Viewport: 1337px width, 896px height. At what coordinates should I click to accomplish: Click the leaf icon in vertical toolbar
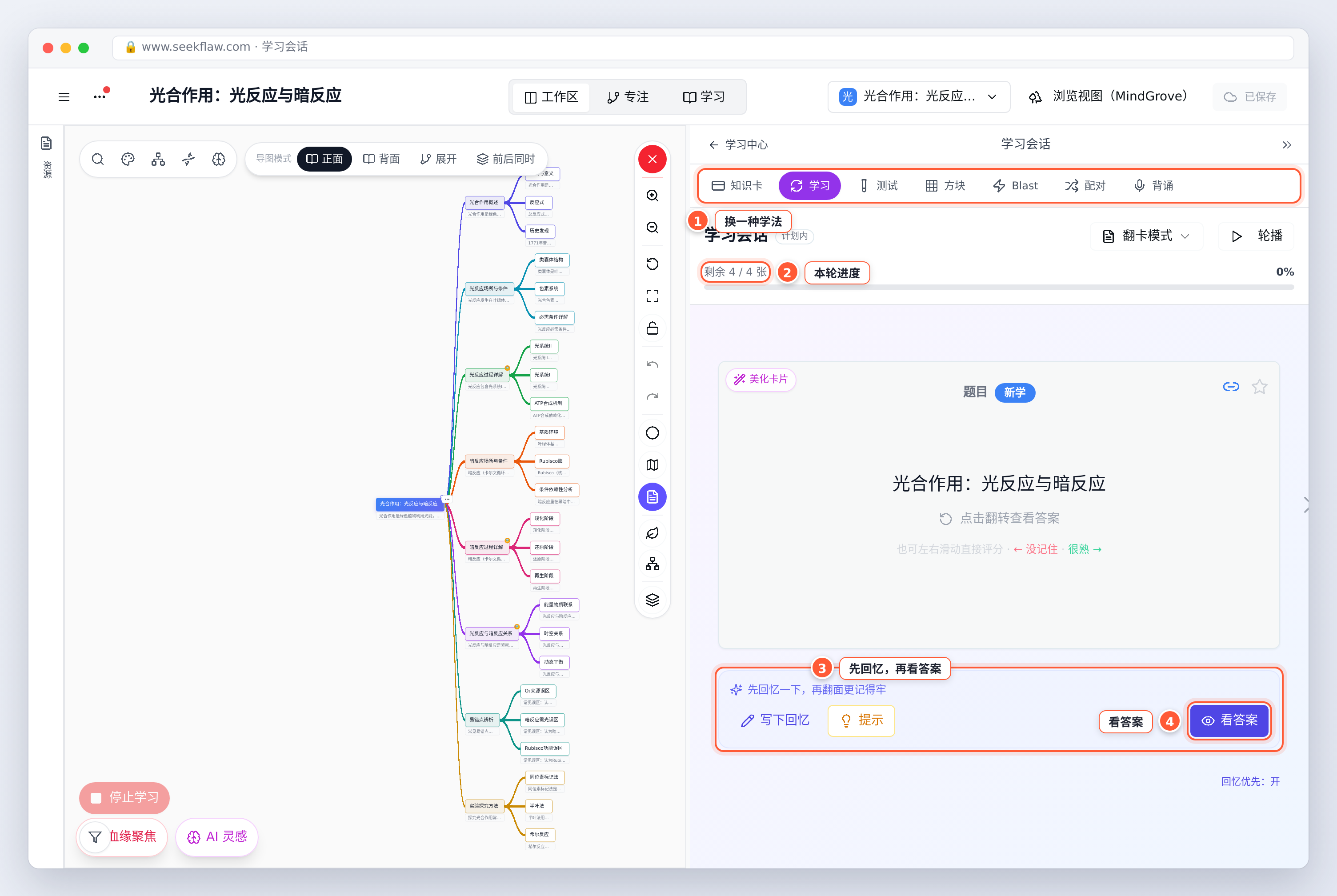click(652, 533)
